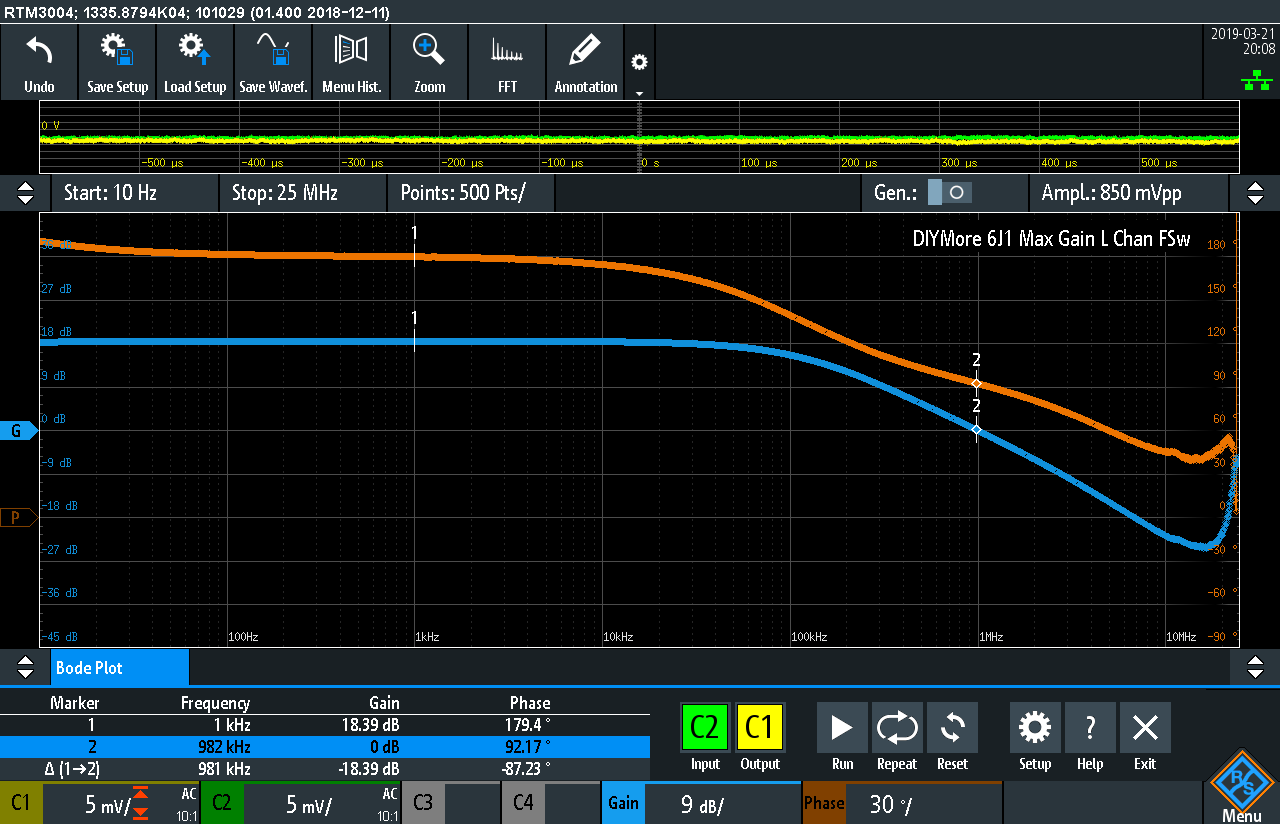Change Points 500 Pts per decade

pos(470,192)
